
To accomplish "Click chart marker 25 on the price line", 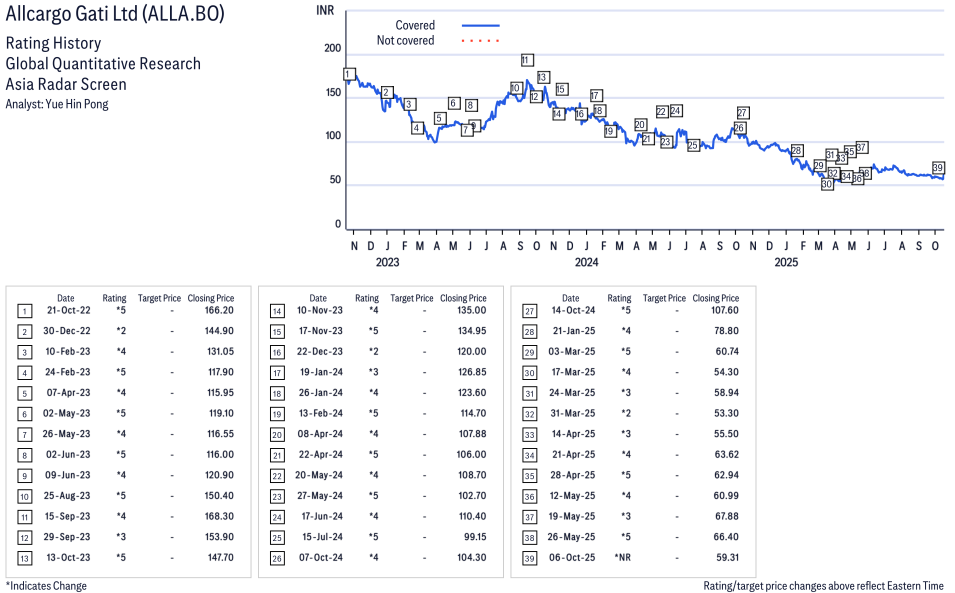I will 693,146.
